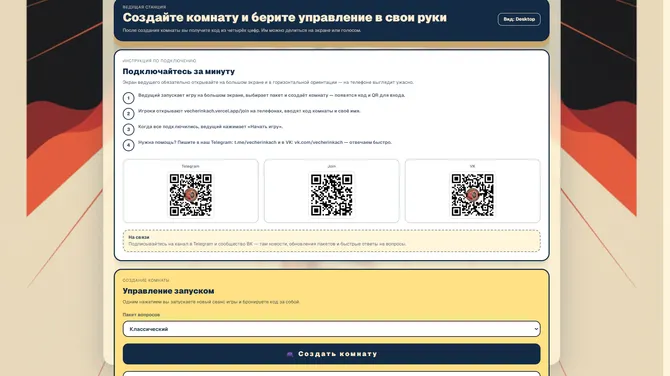Image resolution: width=670 pixels, height=376 pixels.
Task: Click the step 3 text about "Начать игру"
Action: point(211,127)
